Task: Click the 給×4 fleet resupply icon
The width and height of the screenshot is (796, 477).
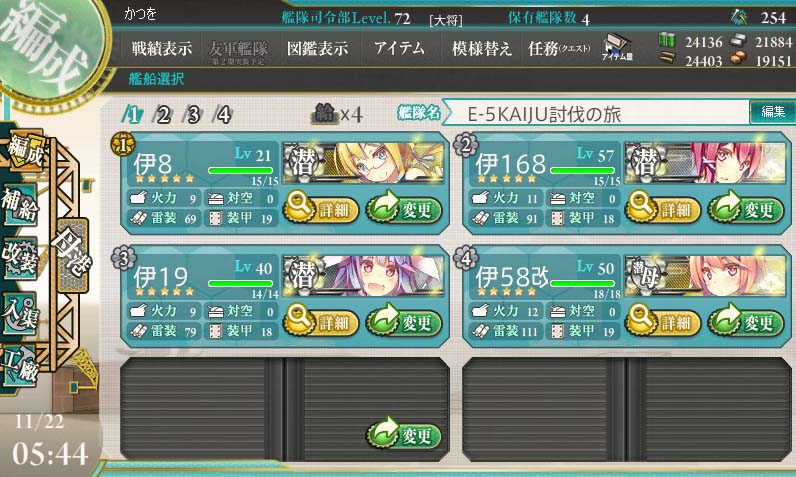Action: coord(337,114)
